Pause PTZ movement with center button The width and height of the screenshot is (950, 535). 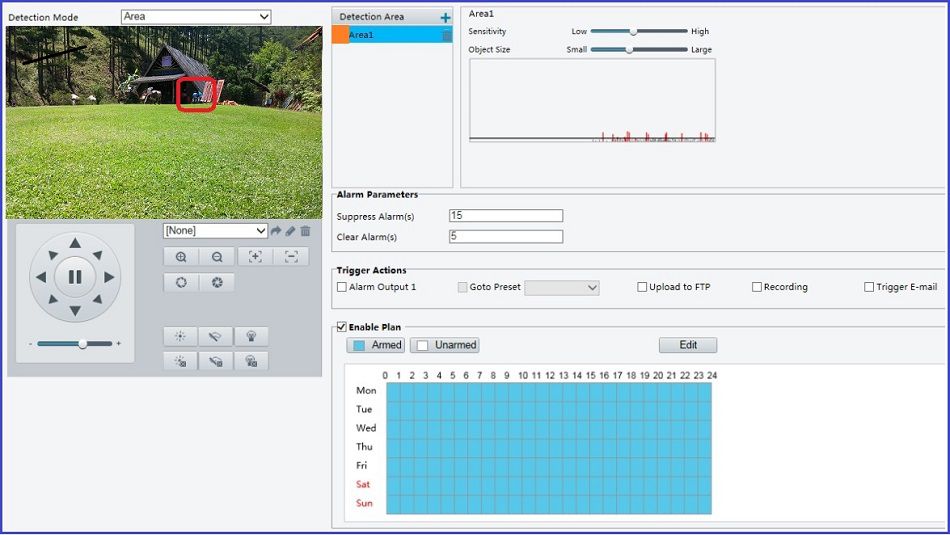point(75,277)
